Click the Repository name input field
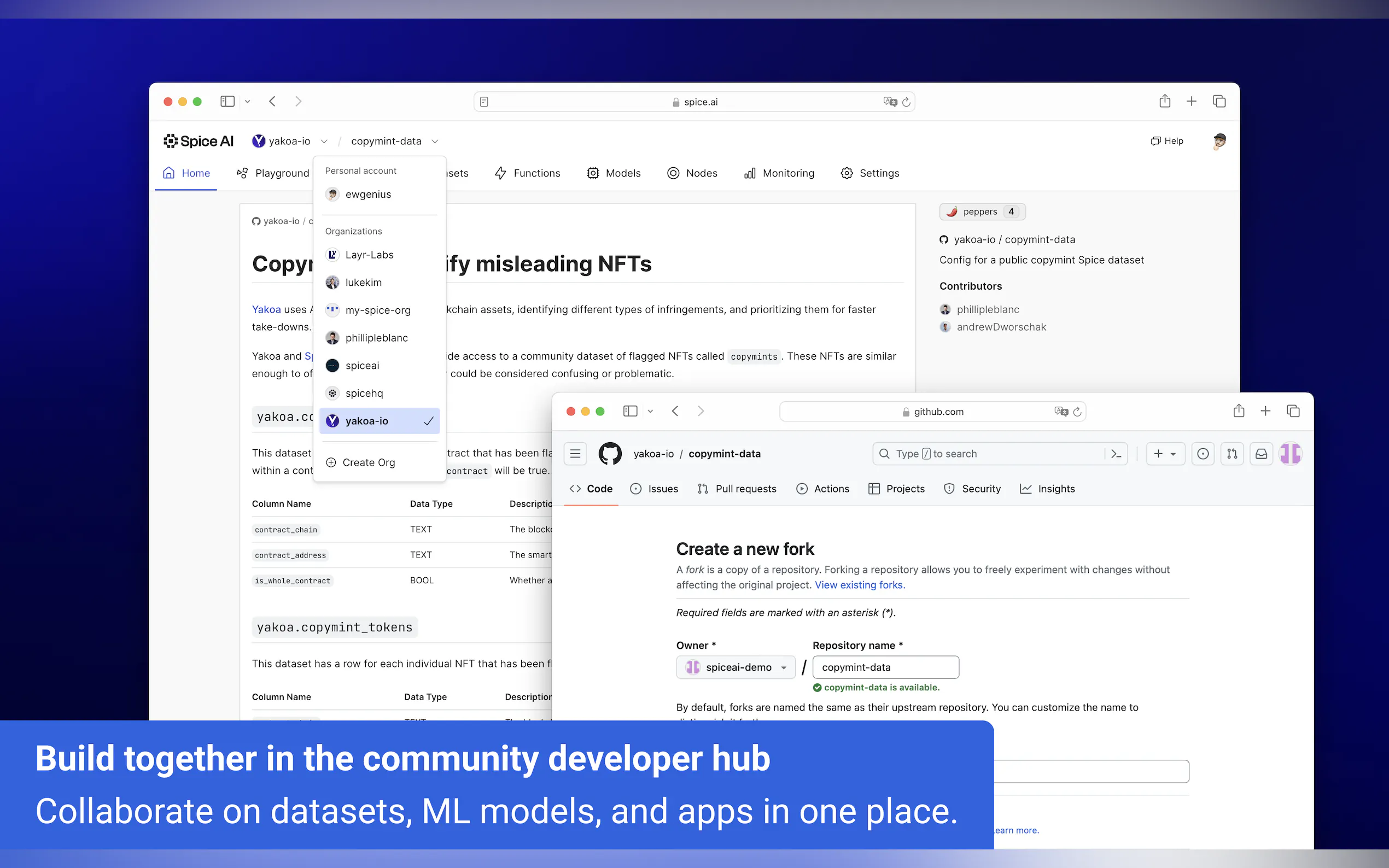Screen dimensions: 1389x868 [x=885, y=667]
